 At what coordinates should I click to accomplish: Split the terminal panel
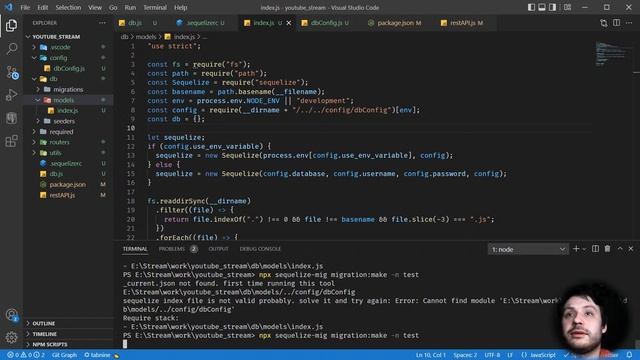coord(596,249)
